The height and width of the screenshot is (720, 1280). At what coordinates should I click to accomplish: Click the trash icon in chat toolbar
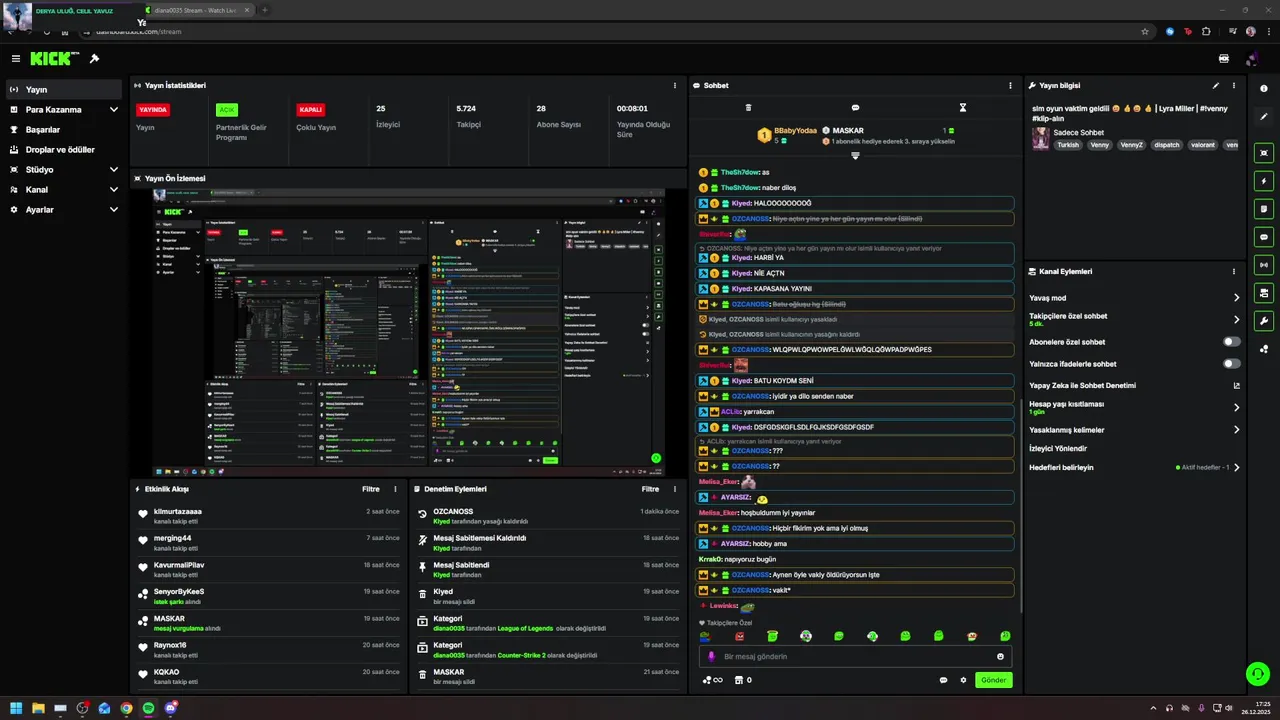748,108
